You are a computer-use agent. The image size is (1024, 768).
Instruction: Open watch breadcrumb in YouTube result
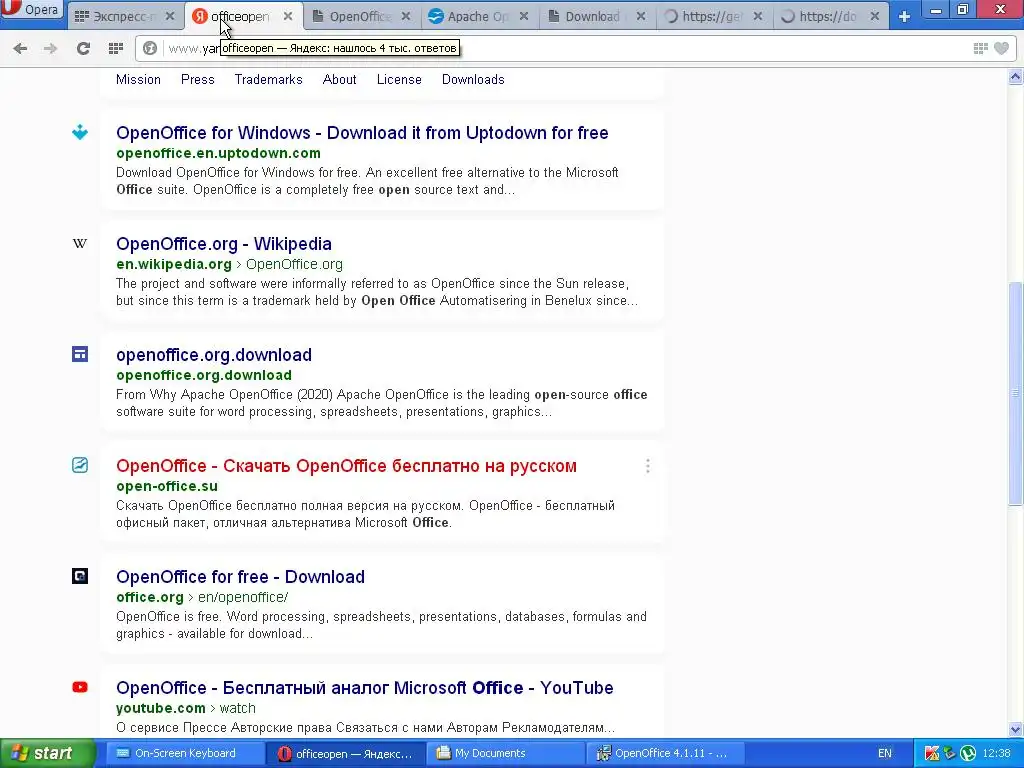(237, 708)
